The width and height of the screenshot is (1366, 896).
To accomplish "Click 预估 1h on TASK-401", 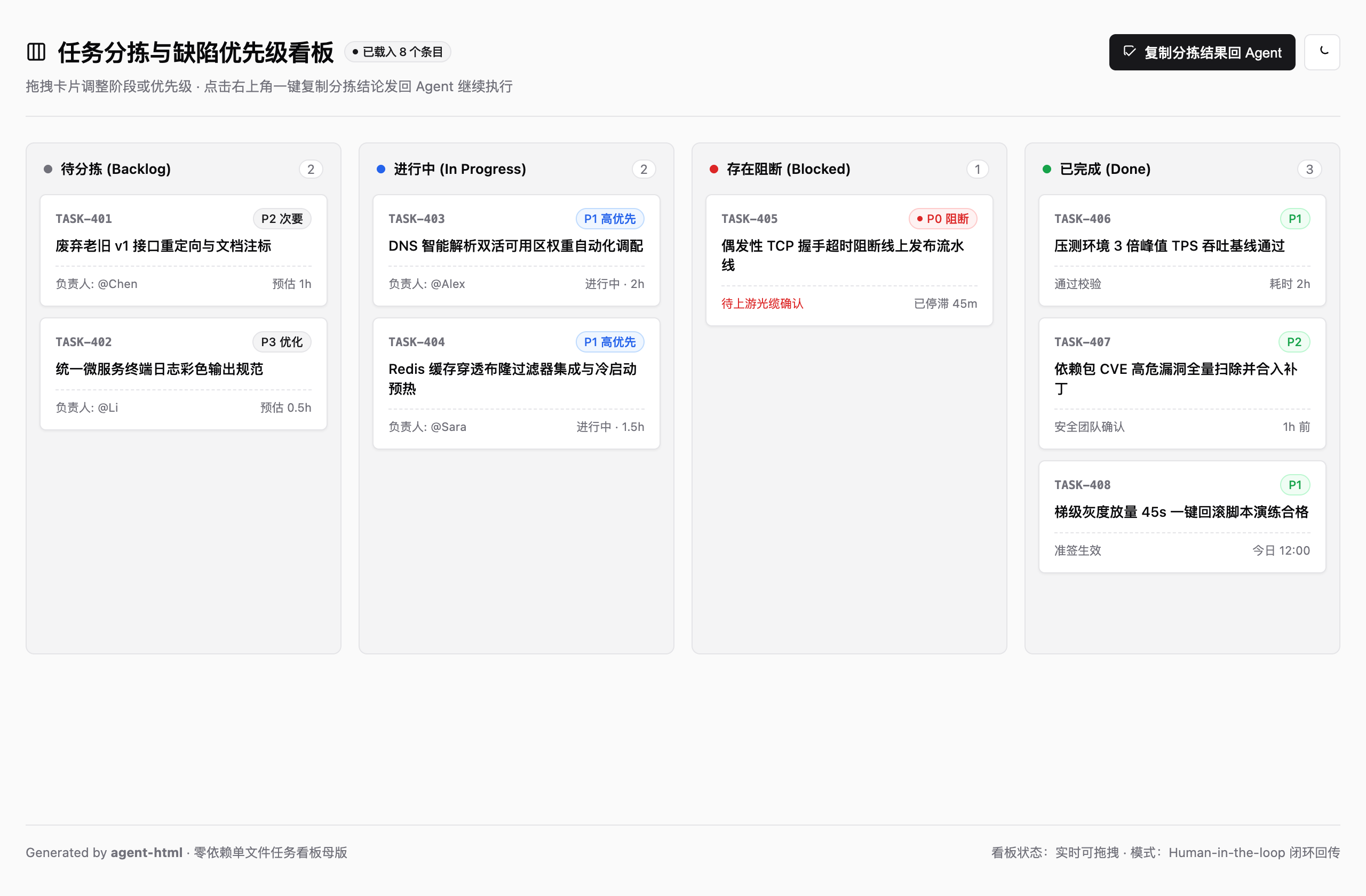I will [291, 284].
